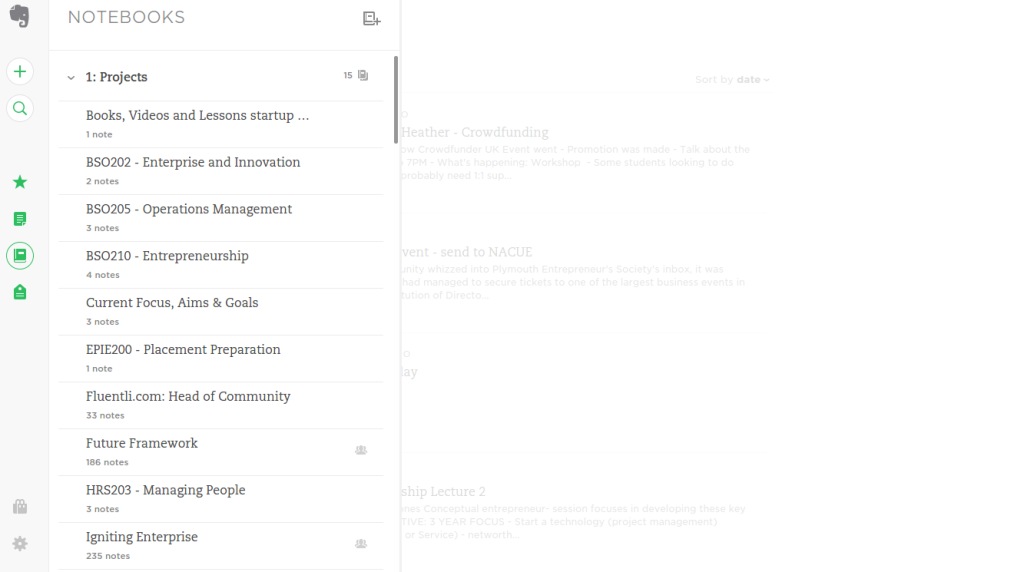This screenshot has height=572, width=1024.
Task: Open Shortcuts star icon in sidebar
Action: 20,182
